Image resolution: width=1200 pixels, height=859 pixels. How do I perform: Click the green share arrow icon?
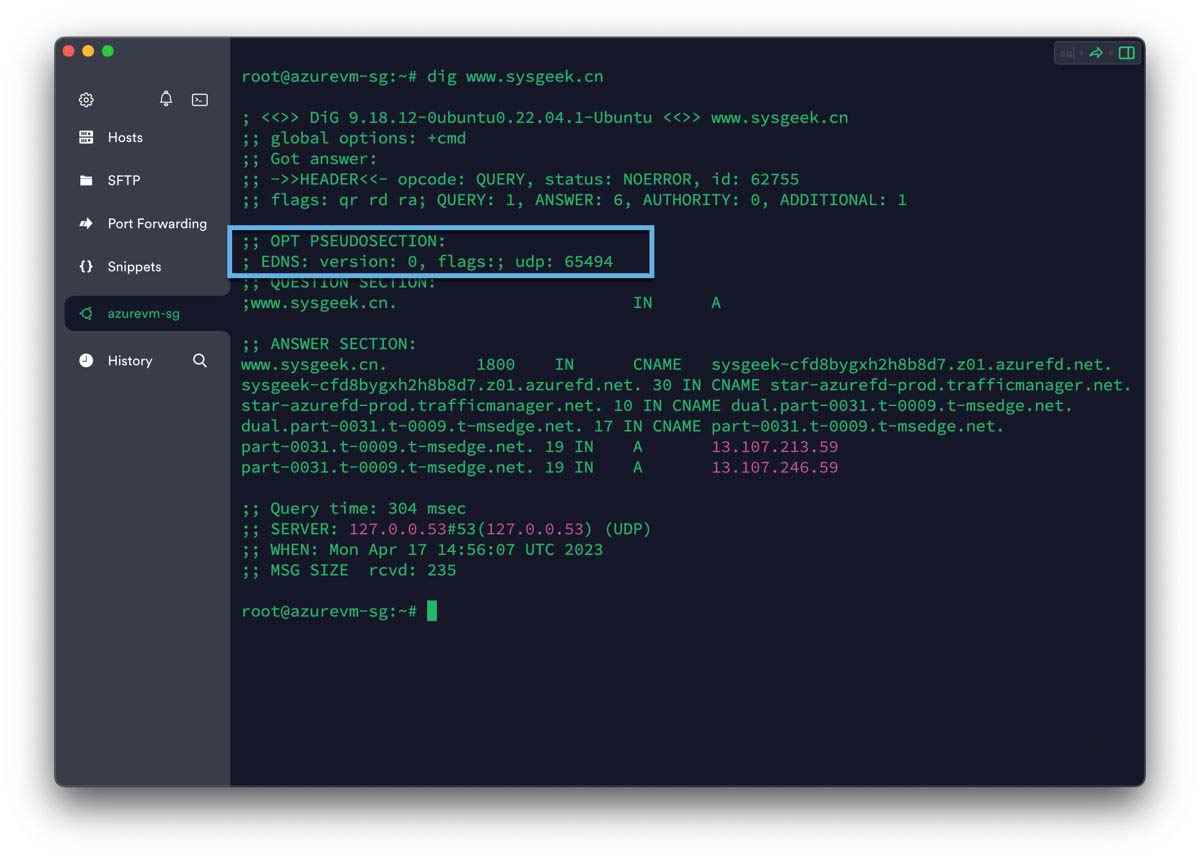click(x=1096, y=53)
